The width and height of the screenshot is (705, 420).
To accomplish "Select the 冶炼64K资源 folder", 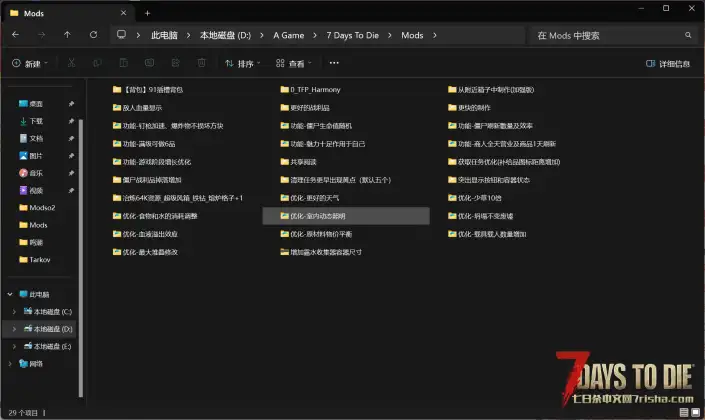I will pos(178,198).
